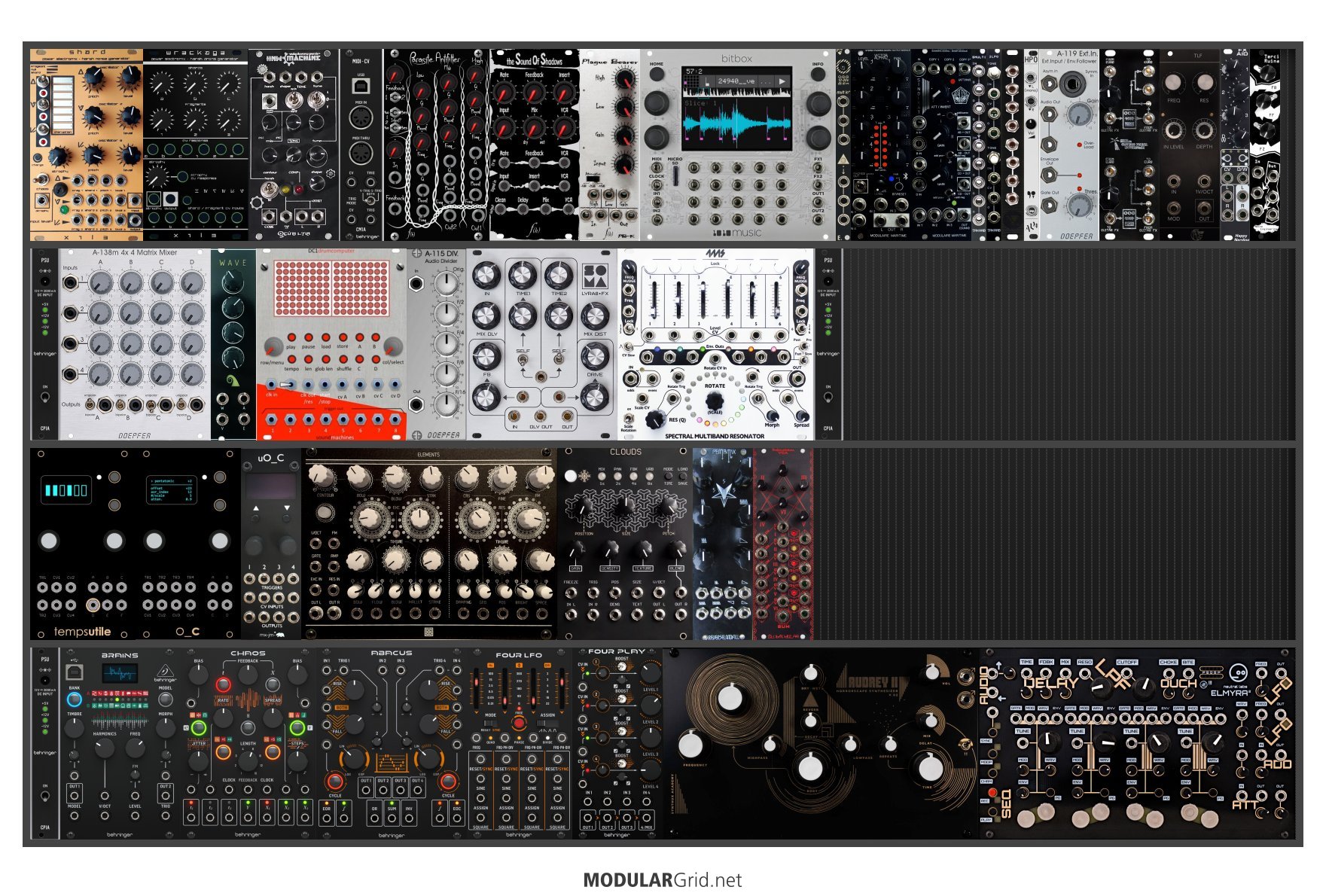This screenshot has width=1326, height=896.
Task: Click the play button on DC1 drumcomputer
Action: point(291,337)
